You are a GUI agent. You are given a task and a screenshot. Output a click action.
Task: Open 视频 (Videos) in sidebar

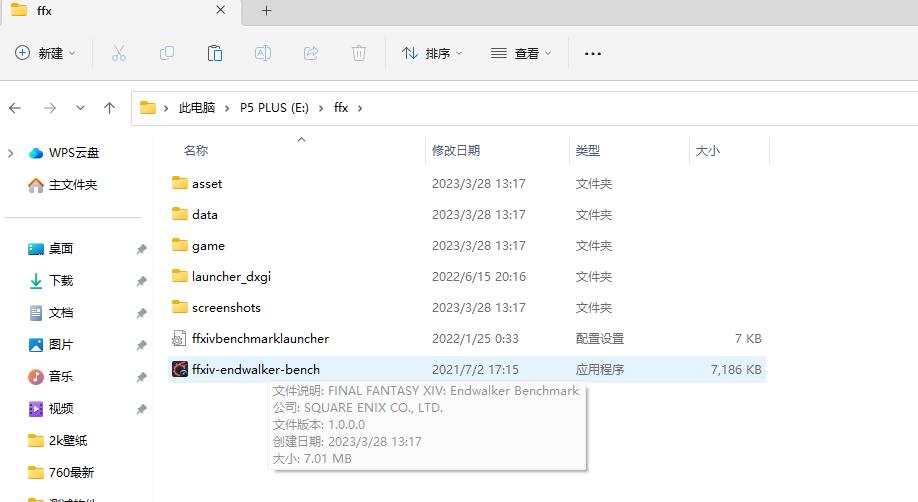pos(61,408)
